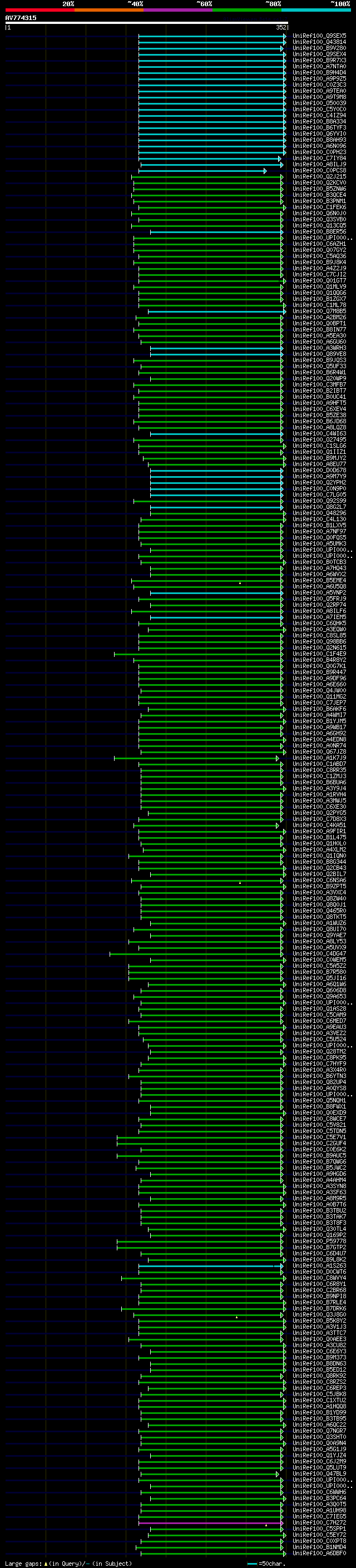Click last hit UniRef100_A6DBF0

pyautogui.click(x=319, y=1554)
